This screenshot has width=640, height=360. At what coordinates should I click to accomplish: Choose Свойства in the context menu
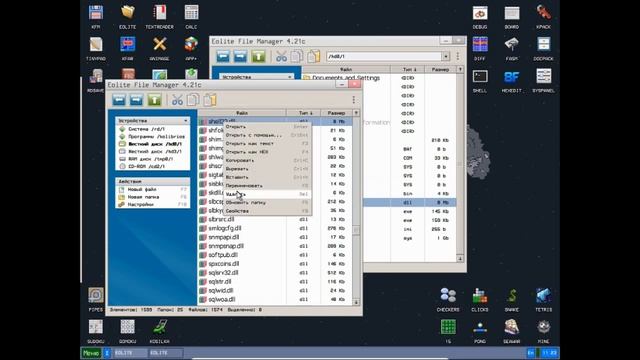[268, 211]
